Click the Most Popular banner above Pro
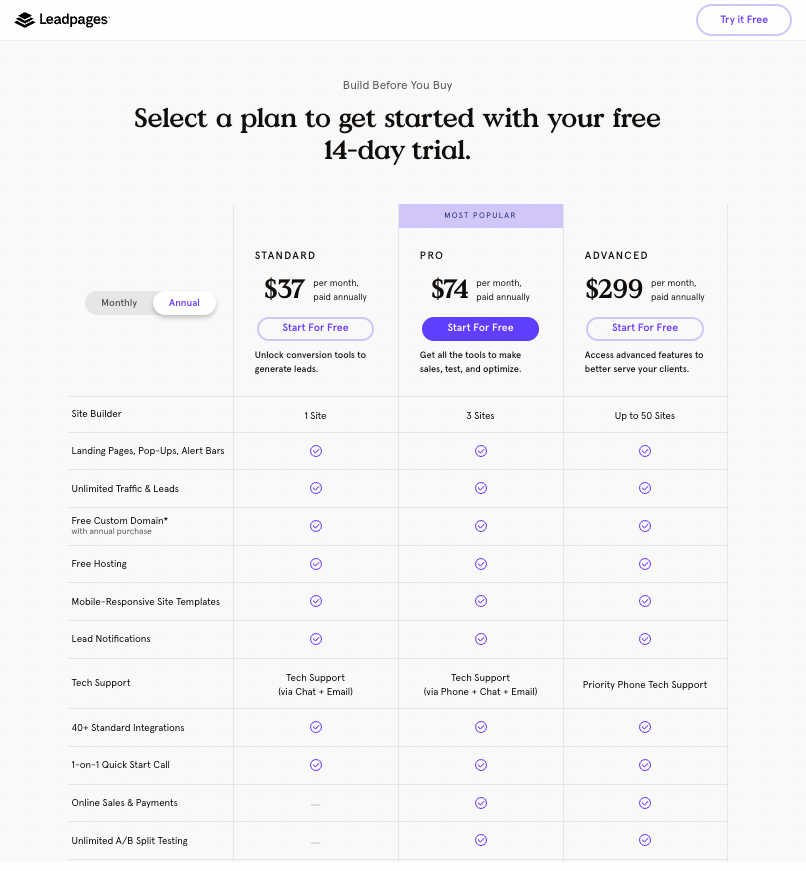 (x=480, y=216)
